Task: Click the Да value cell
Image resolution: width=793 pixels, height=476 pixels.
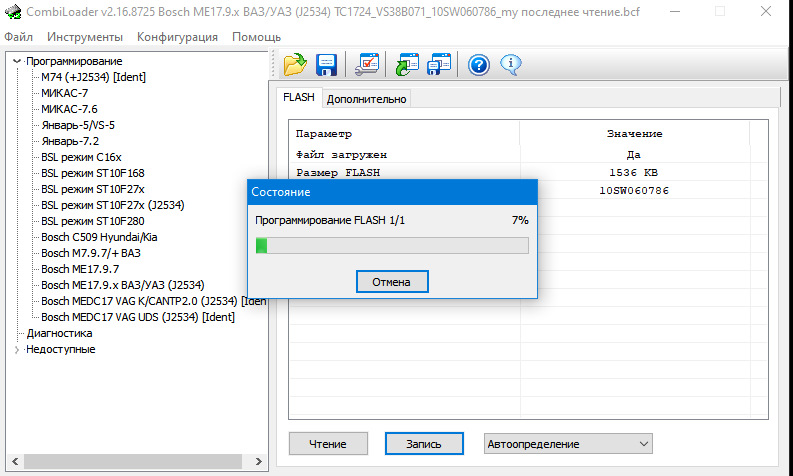Action: pos(633,155)
